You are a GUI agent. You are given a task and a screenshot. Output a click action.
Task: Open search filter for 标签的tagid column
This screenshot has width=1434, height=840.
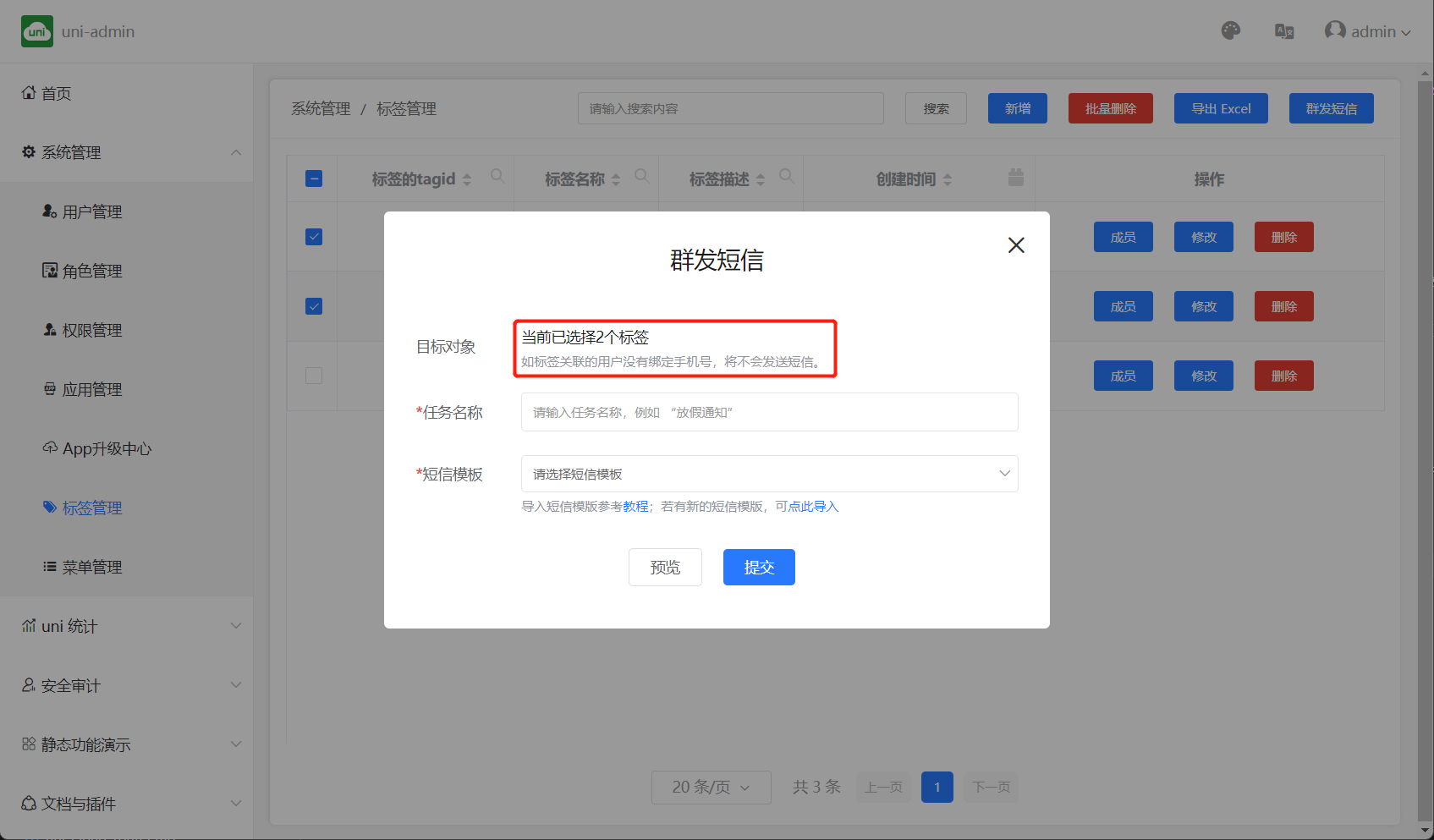[x=497, y=176]
